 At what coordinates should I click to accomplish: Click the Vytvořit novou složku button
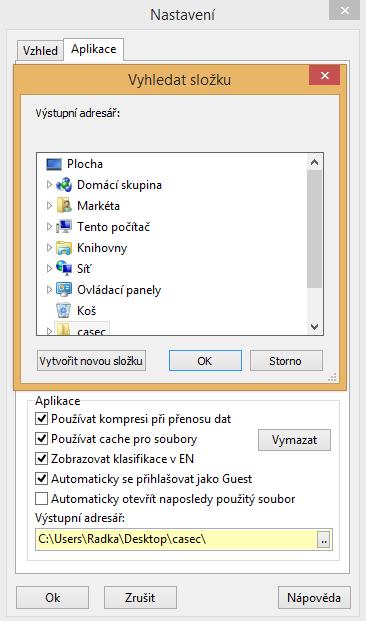coord(91,361)
